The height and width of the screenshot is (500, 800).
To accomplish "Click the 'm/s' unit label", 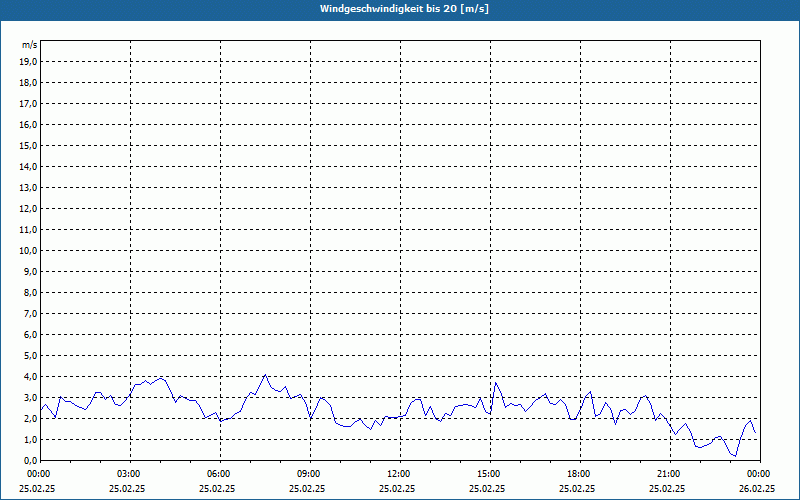I will (x=29, y=45).
